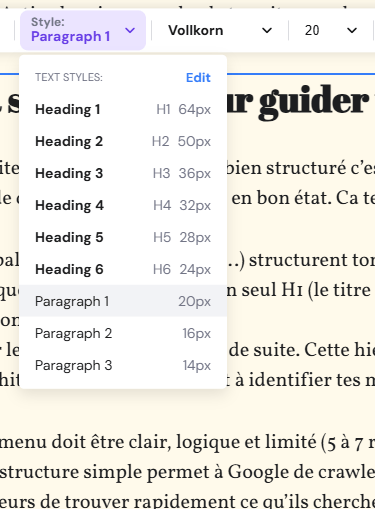Select highlighted Paragraph 1 style
Screen dimensions: 375x509
click(123, 301)
